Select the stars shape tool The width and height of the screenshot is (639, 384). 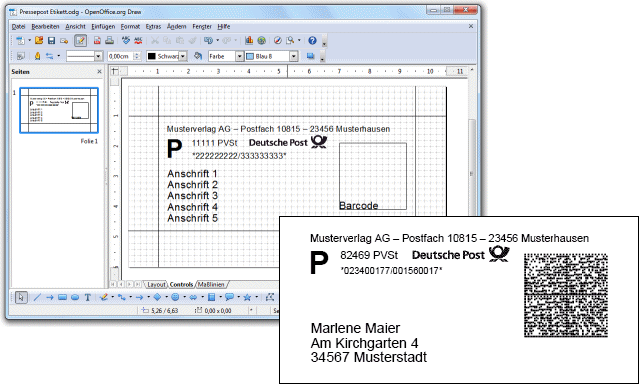(247, 297)
